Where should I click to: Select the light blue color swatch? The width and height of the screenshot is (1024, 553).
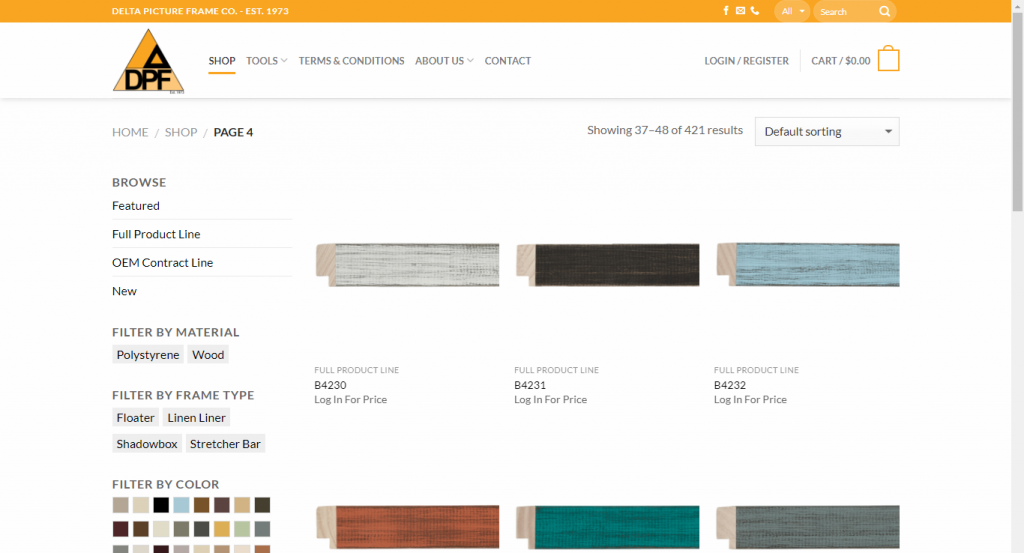coord(181,505)
